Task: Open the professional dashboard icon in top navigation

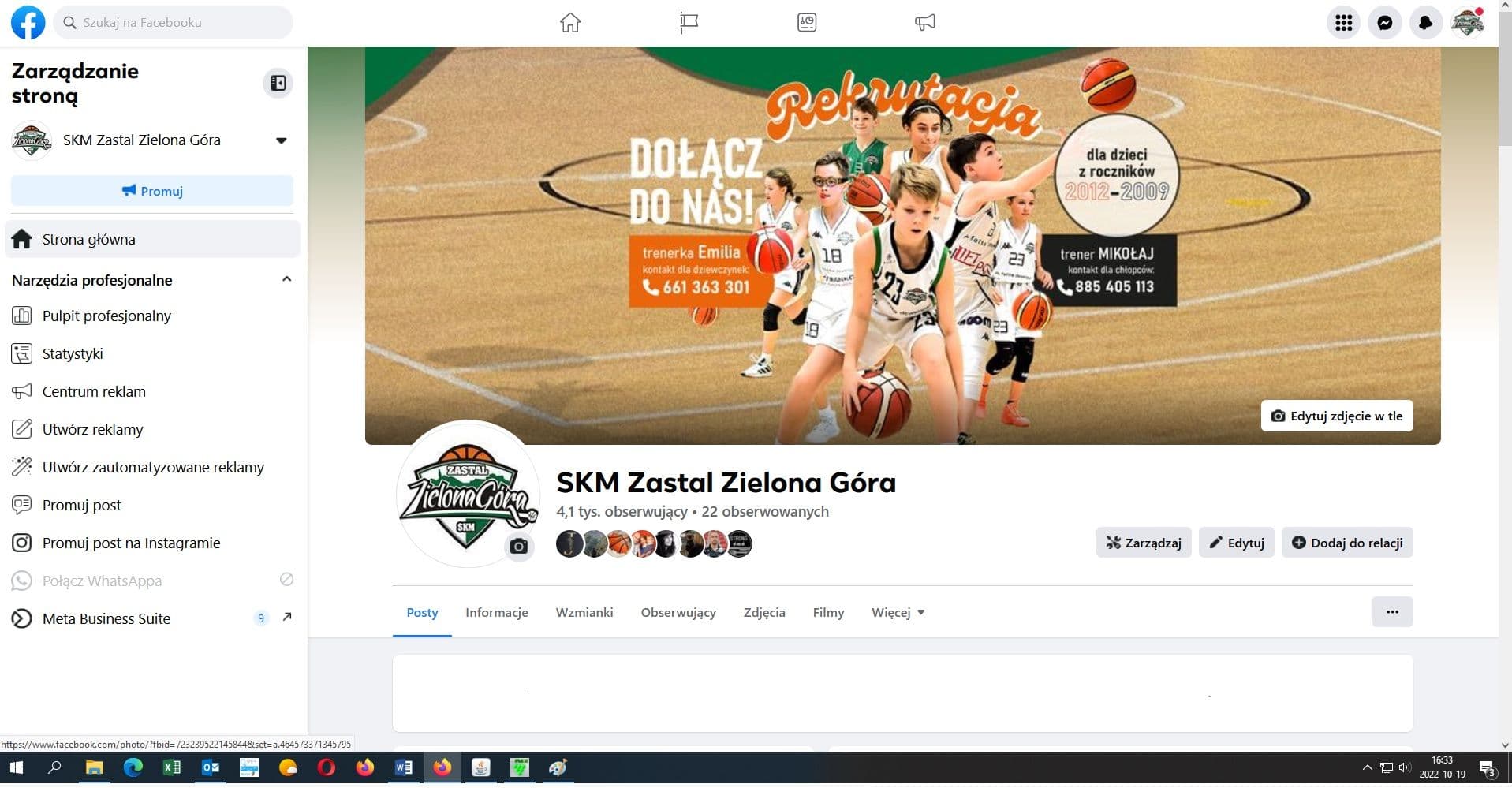Action: 807,23
